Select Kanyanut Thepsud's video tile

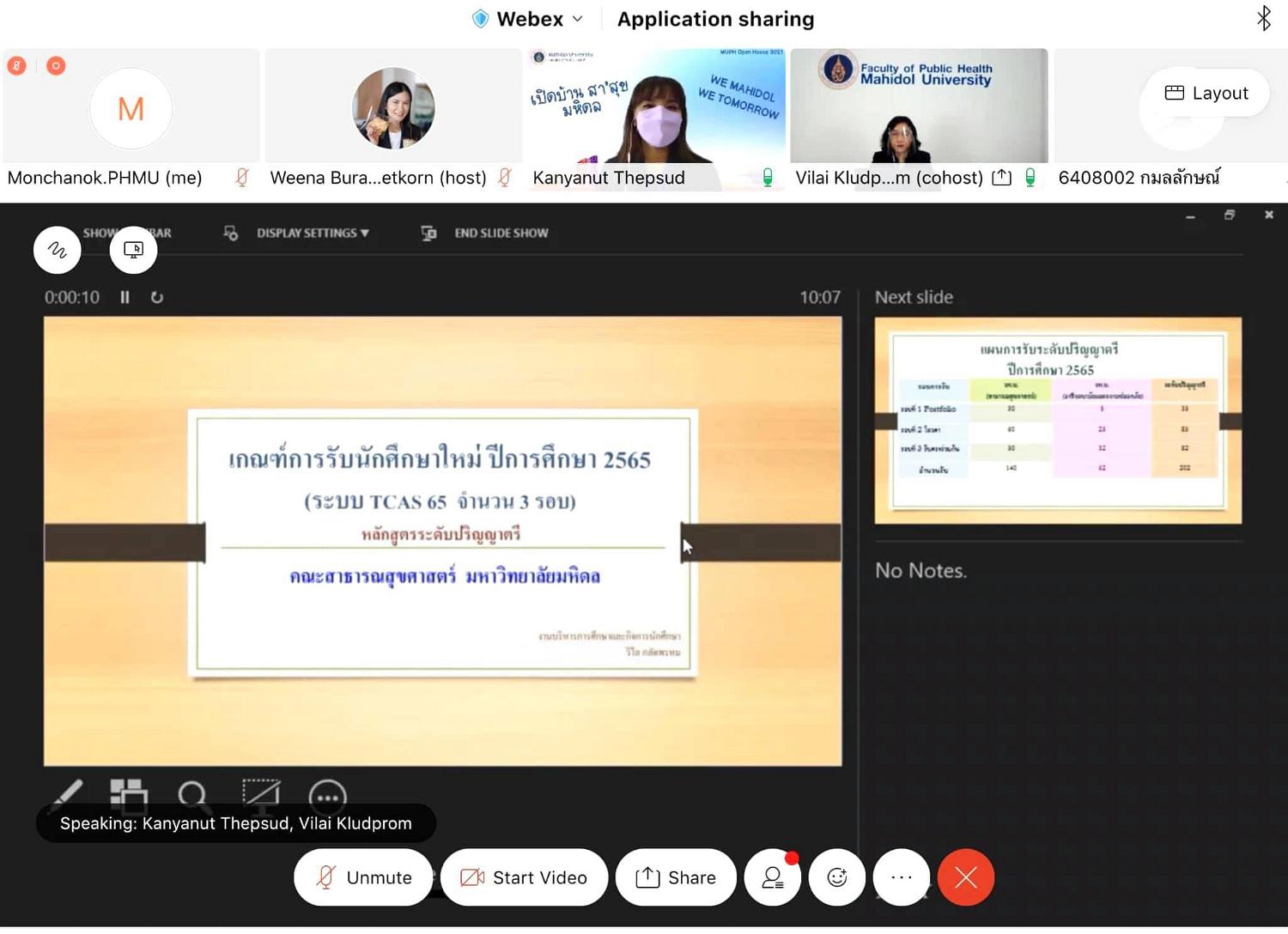point(655,118)
